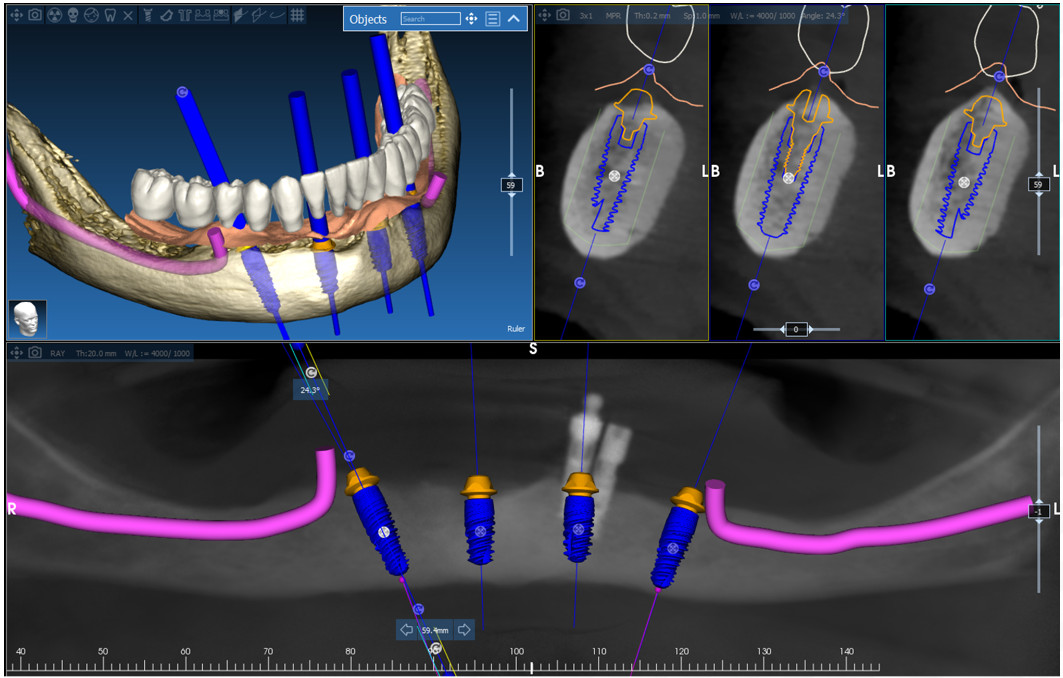Click the rotation handle atop the 3D blue cylinder
Image resolution: width=1063 pixels, height=678 pixels.
click(182, 92)
